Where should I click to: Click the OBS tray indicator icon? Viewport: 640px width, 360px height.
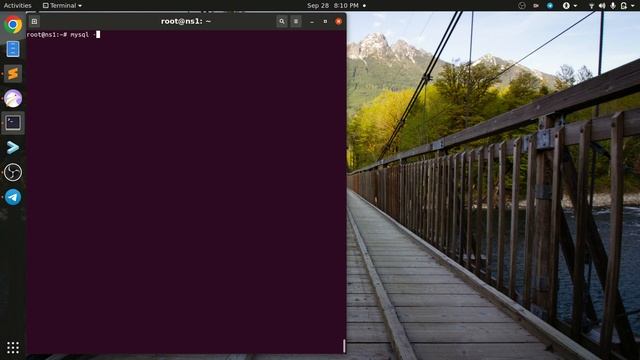[x=522, y=5]
